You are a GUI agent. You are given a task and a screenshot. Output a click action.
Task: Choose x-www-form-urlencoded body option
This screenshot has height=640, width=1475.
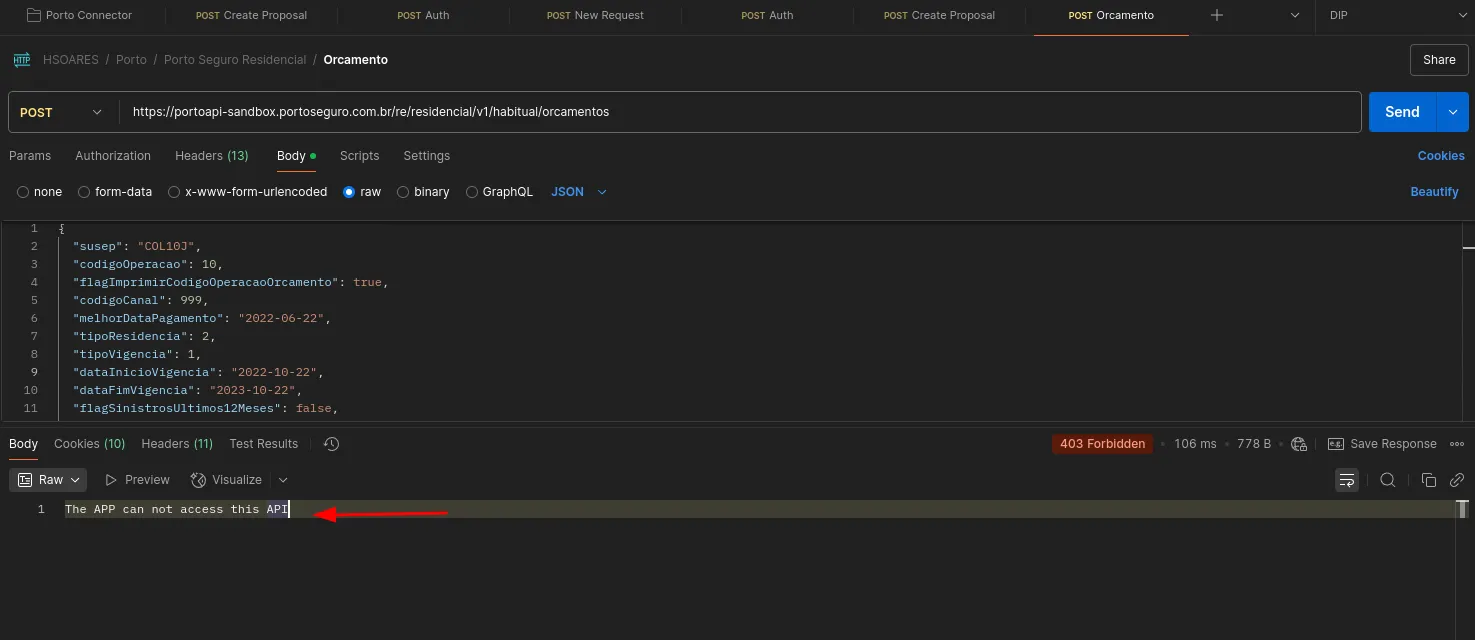pyautogui.click(x=174, y=192)
